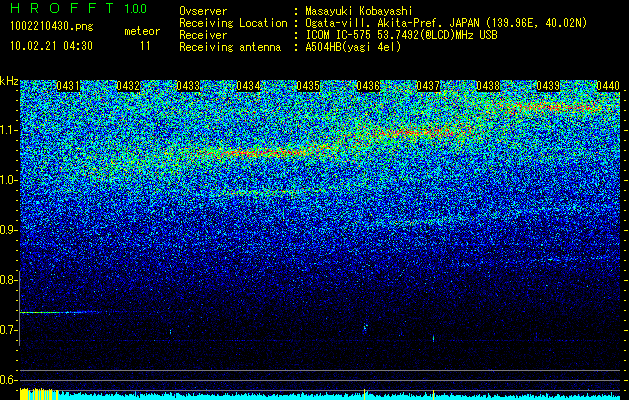Image resolution: width=629 pixels, height=400 pixels.
Task: Click the 0434 time marker
Action: (x=248, y=86)
